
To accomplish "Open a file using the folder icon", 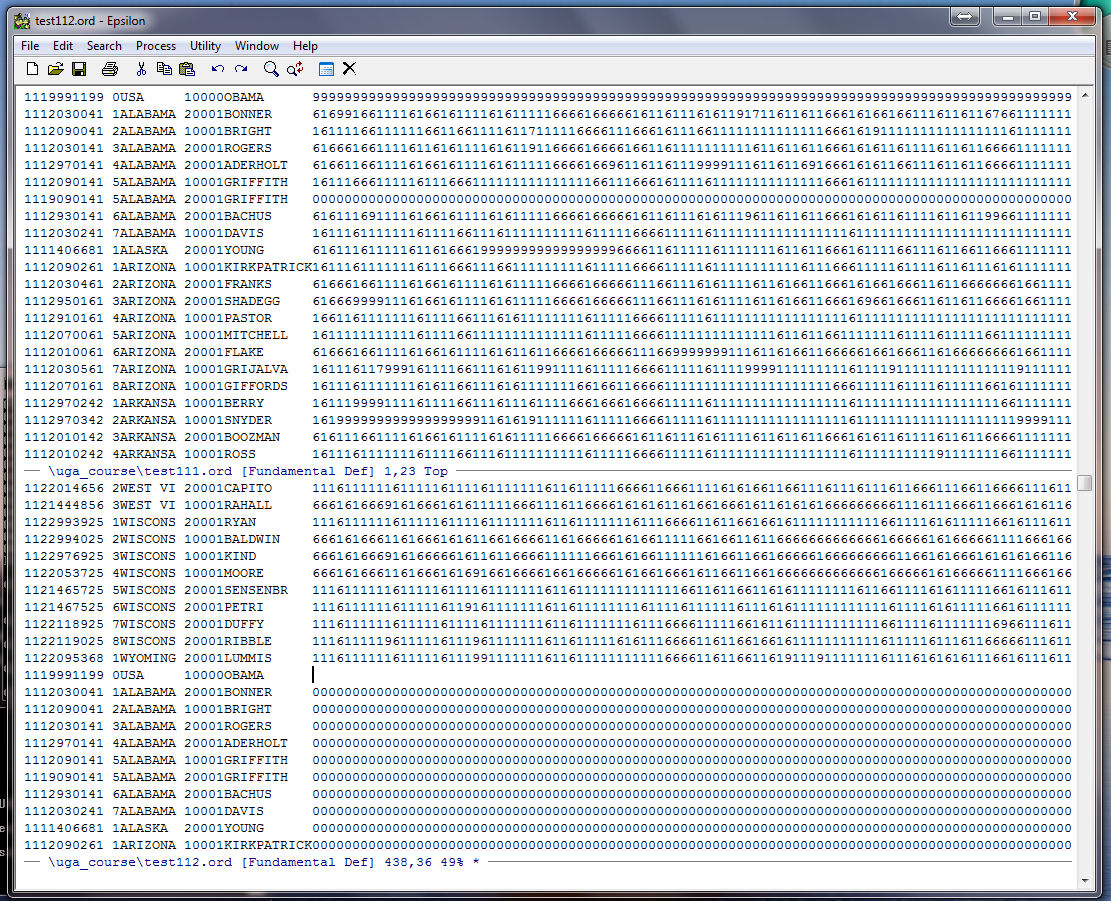I will click(x=55, y=69).
